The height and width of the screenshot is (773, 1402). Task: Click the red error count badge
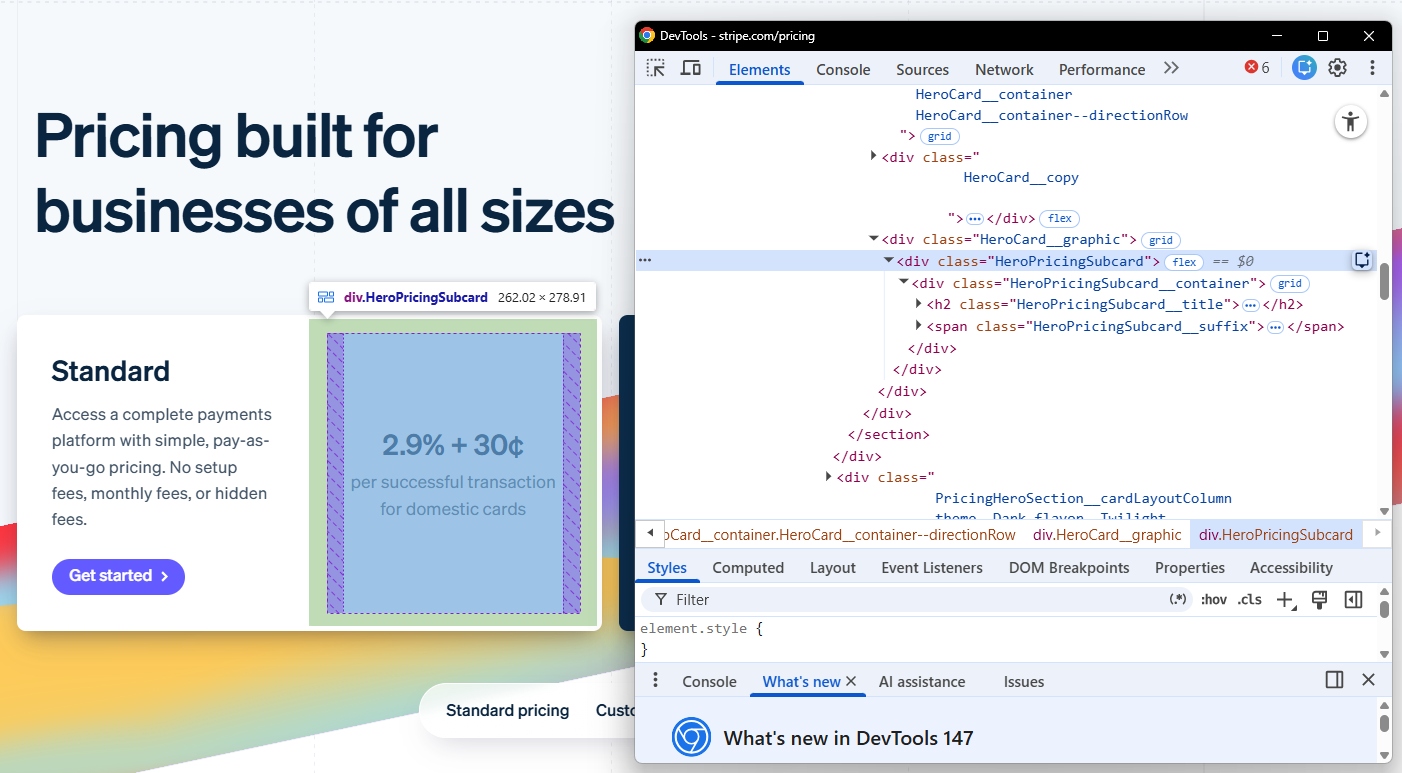[1257, 68]
